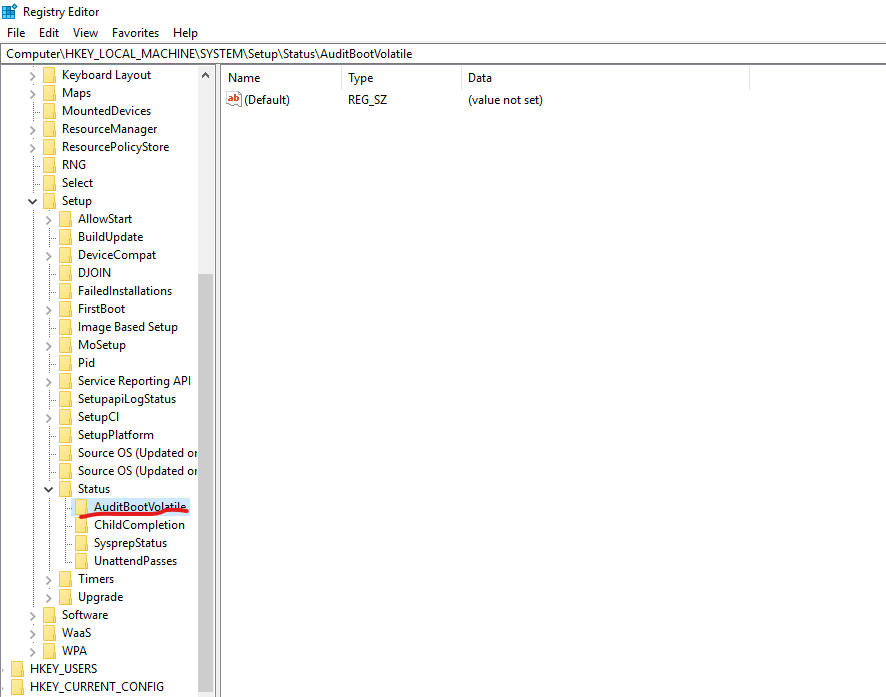The width and height of the screenshot is (886, 697).
Task: Click the registry path address bar
Action: [443, 54]
